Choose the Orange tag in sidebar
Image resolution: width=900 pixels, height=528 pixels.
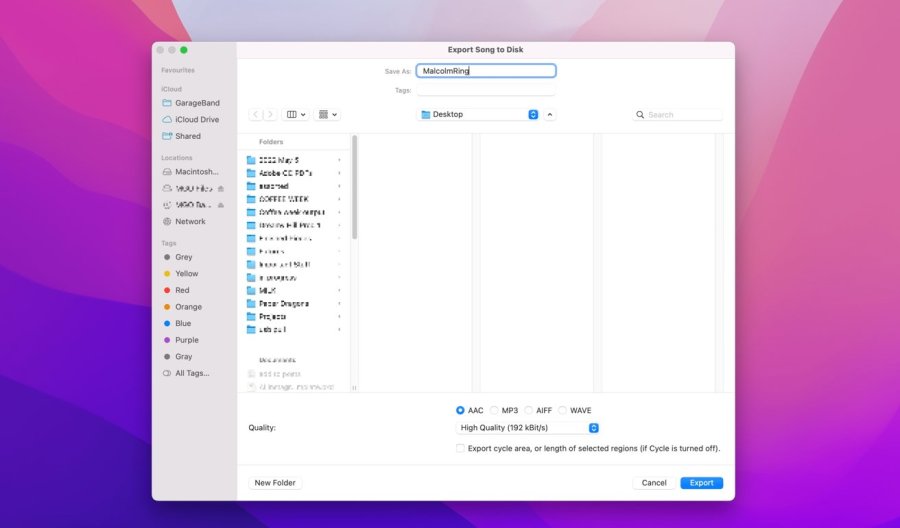[x=183, y=307]
